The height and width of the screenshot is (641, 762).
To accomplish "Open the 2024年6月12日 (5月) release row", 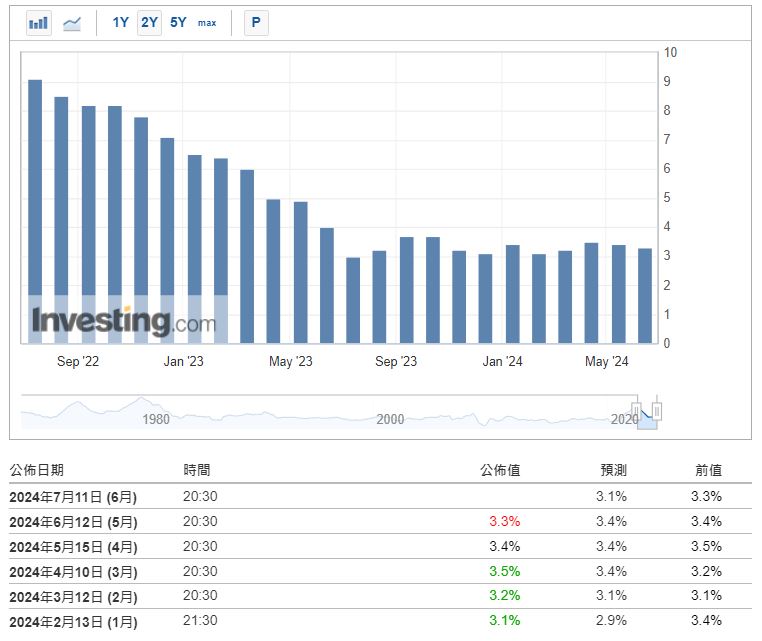I will tap(73, 521).
